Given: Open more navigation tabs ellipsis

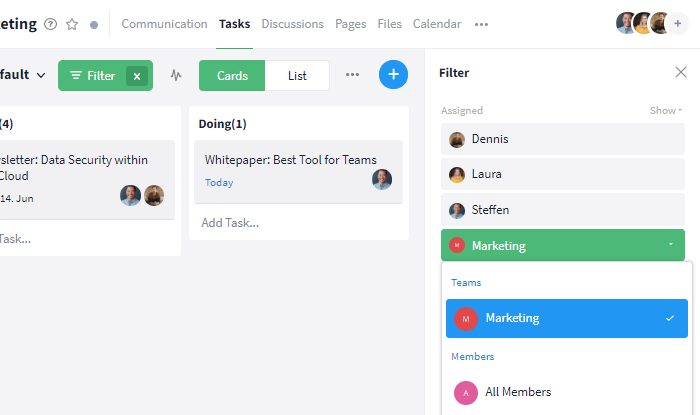Looking at the screenshot, I should pos(482,24).
